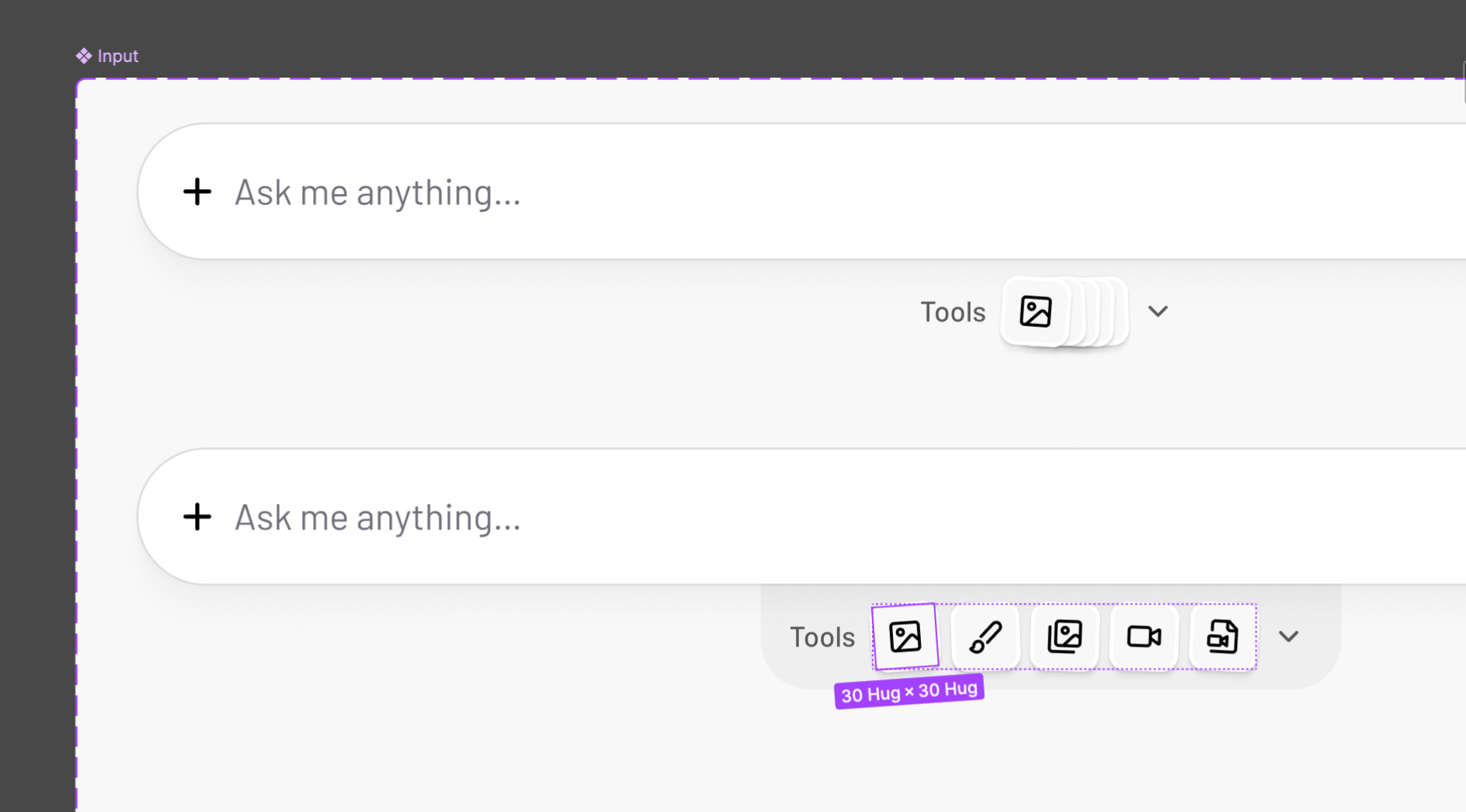
Task: Click the Tools label in the expanded toolbar
Action: (x=822, y=637)
